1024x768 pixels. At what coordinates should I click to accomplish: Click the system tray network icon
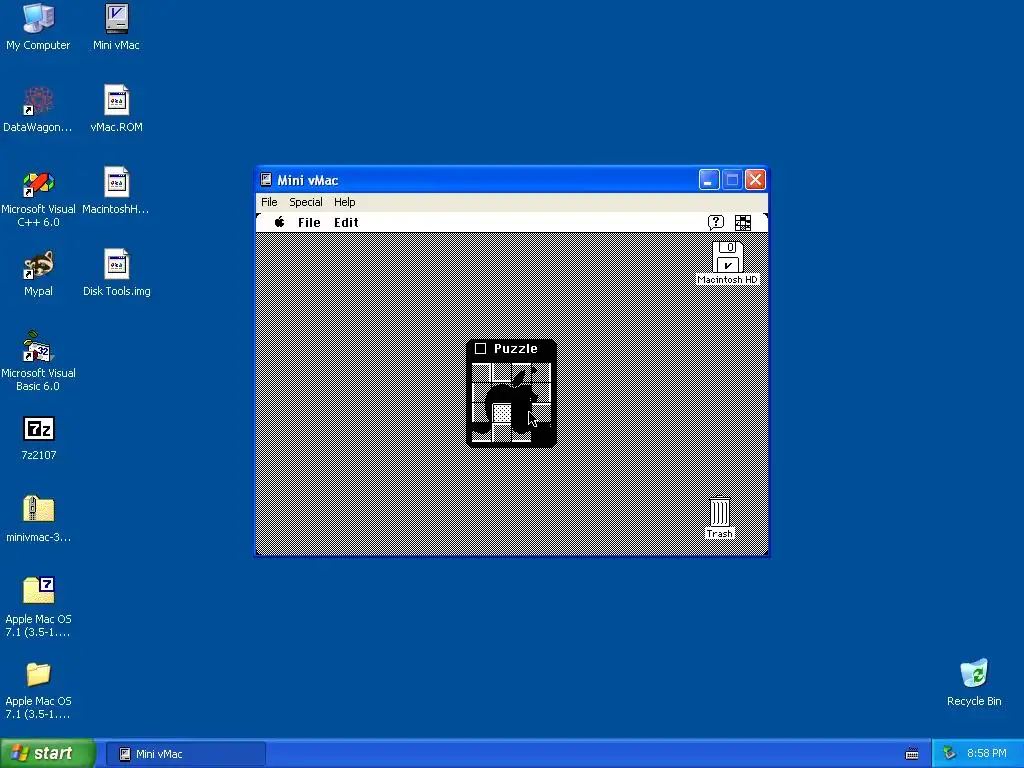[949, 753]
